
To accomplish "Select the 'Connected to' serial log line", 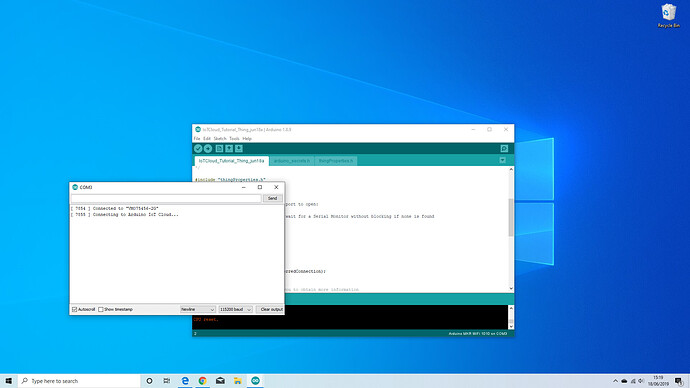I will [114, 209].
